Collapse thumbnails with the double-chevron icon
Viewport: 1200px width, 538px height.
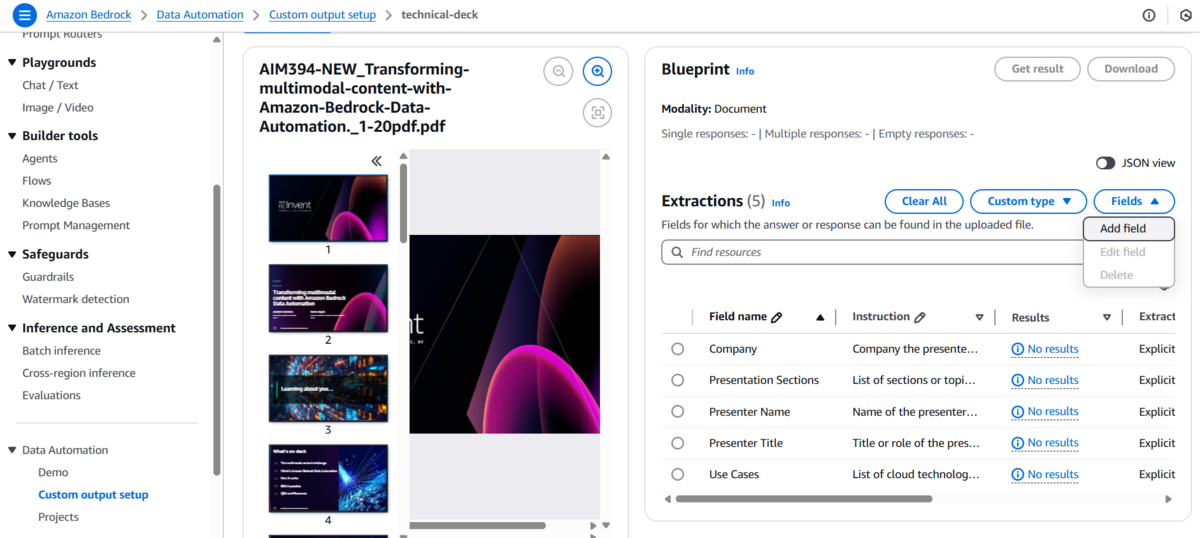click(x=377, y=161)
